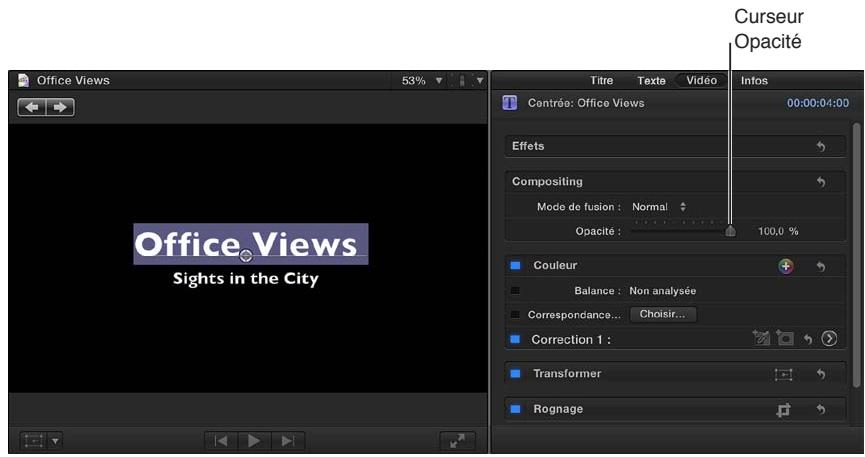Click the viewer transform tool icon

tap(34, 441)
